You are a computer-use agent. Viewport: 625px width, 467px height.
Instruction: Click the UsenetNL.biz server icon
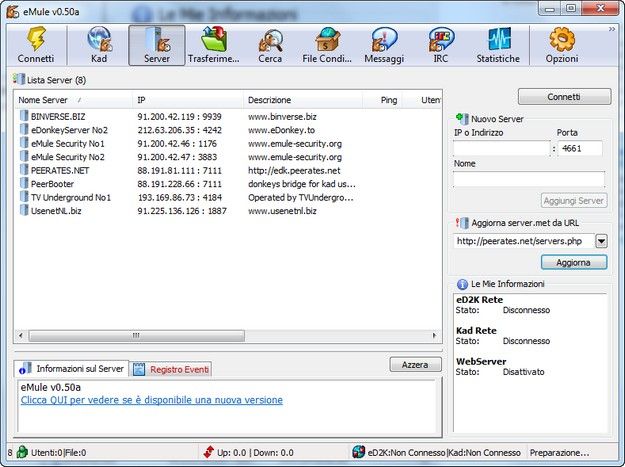point(24,211)
